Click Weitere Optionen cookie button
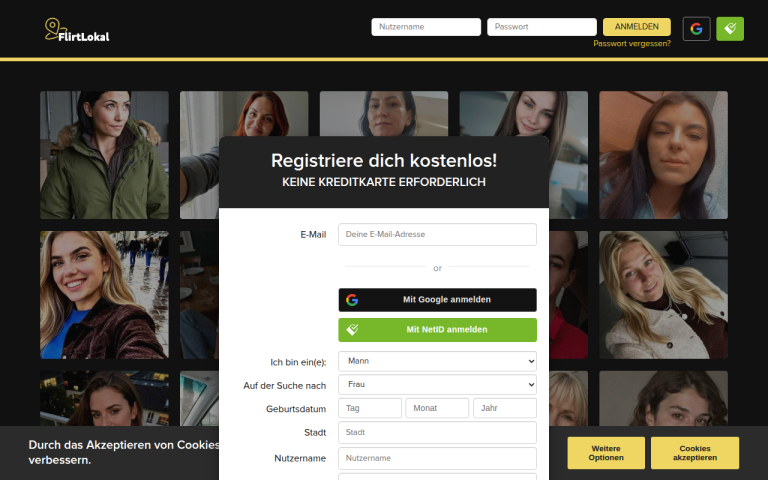The width and height of the screenshot is (768, 480). point(606,453)
